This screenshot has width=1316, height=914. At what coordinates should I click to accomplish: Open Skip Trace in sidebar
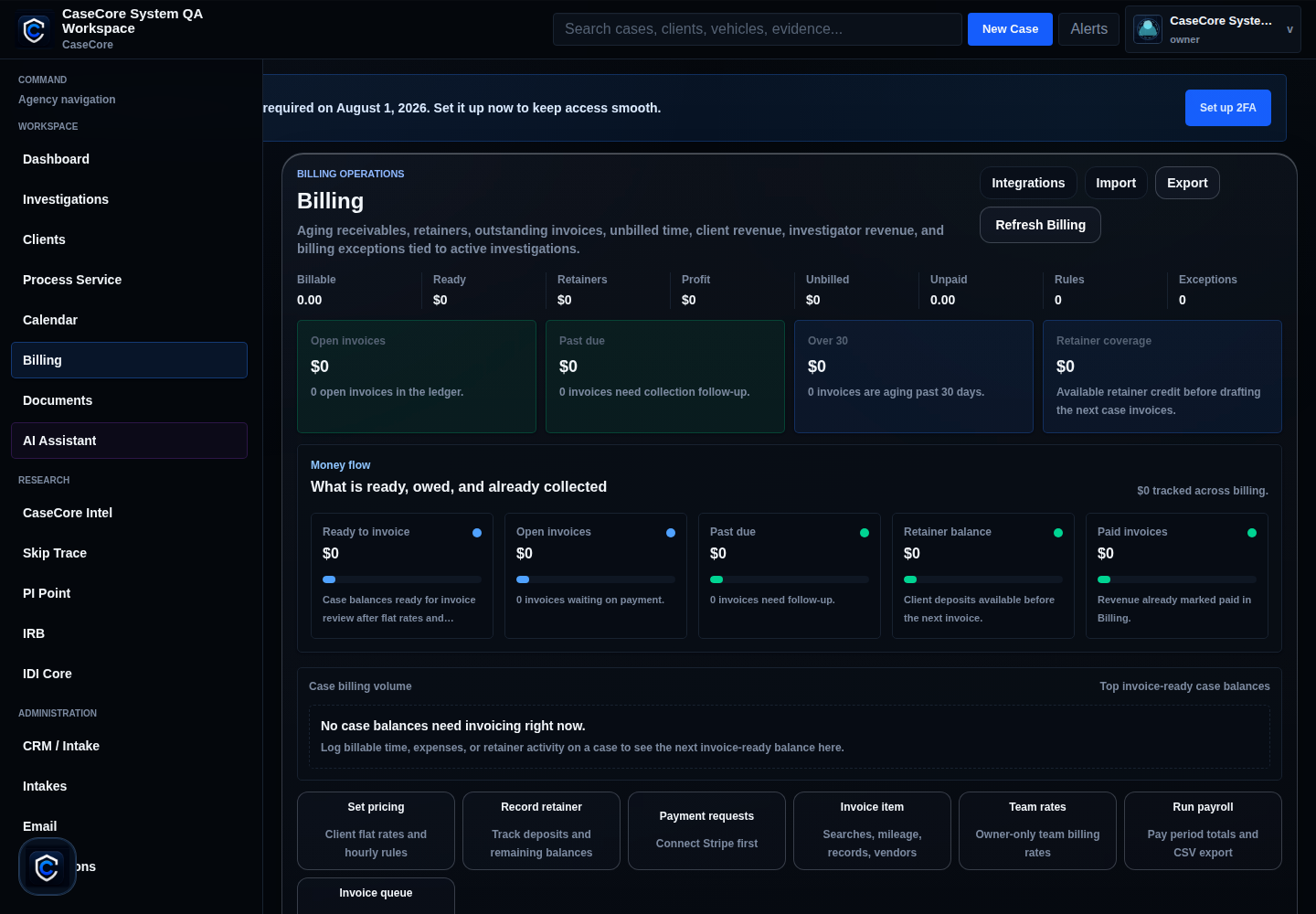(129, 553)
